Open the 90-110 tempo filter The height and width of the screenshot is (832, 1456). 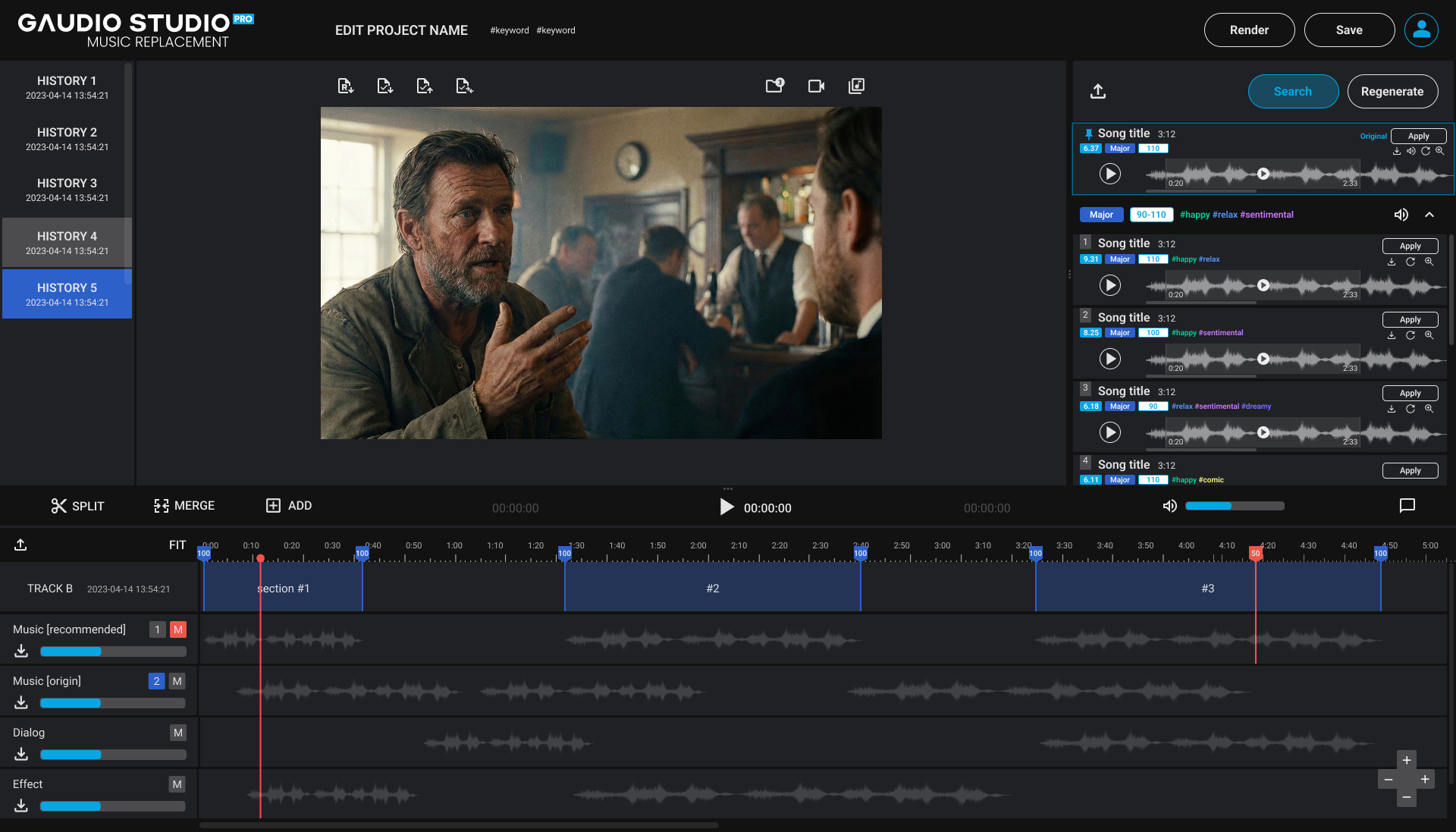pos(1150,215)
